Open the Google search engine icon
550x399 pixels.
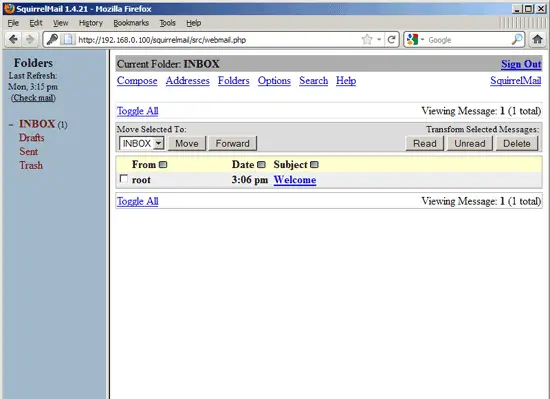(412, 40)
